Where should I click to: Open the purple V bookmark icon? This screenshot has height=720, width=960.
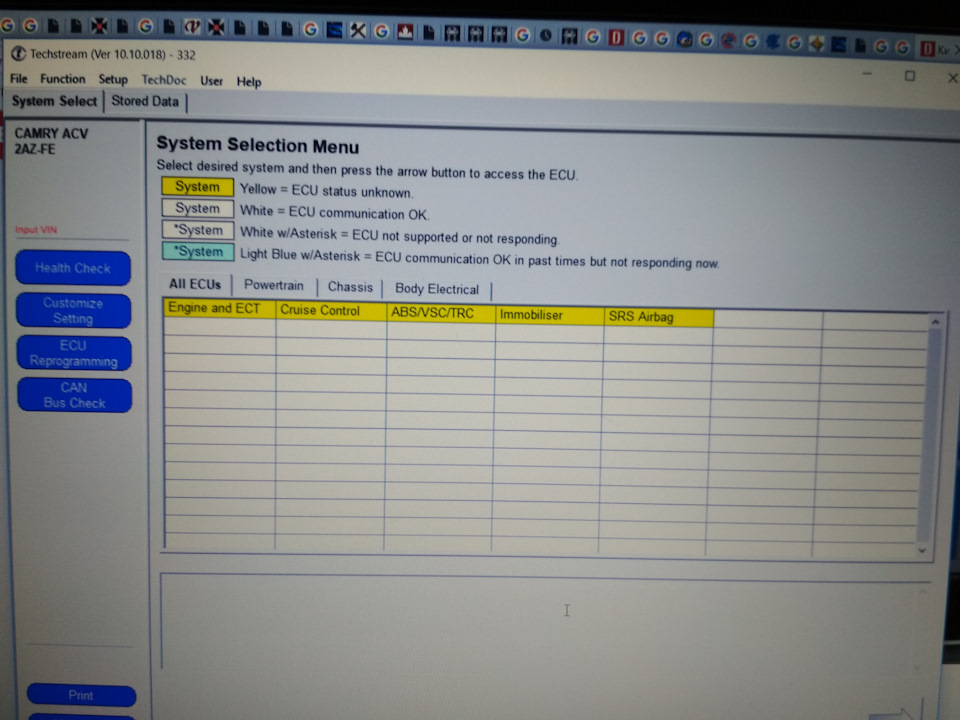(192, 27)
